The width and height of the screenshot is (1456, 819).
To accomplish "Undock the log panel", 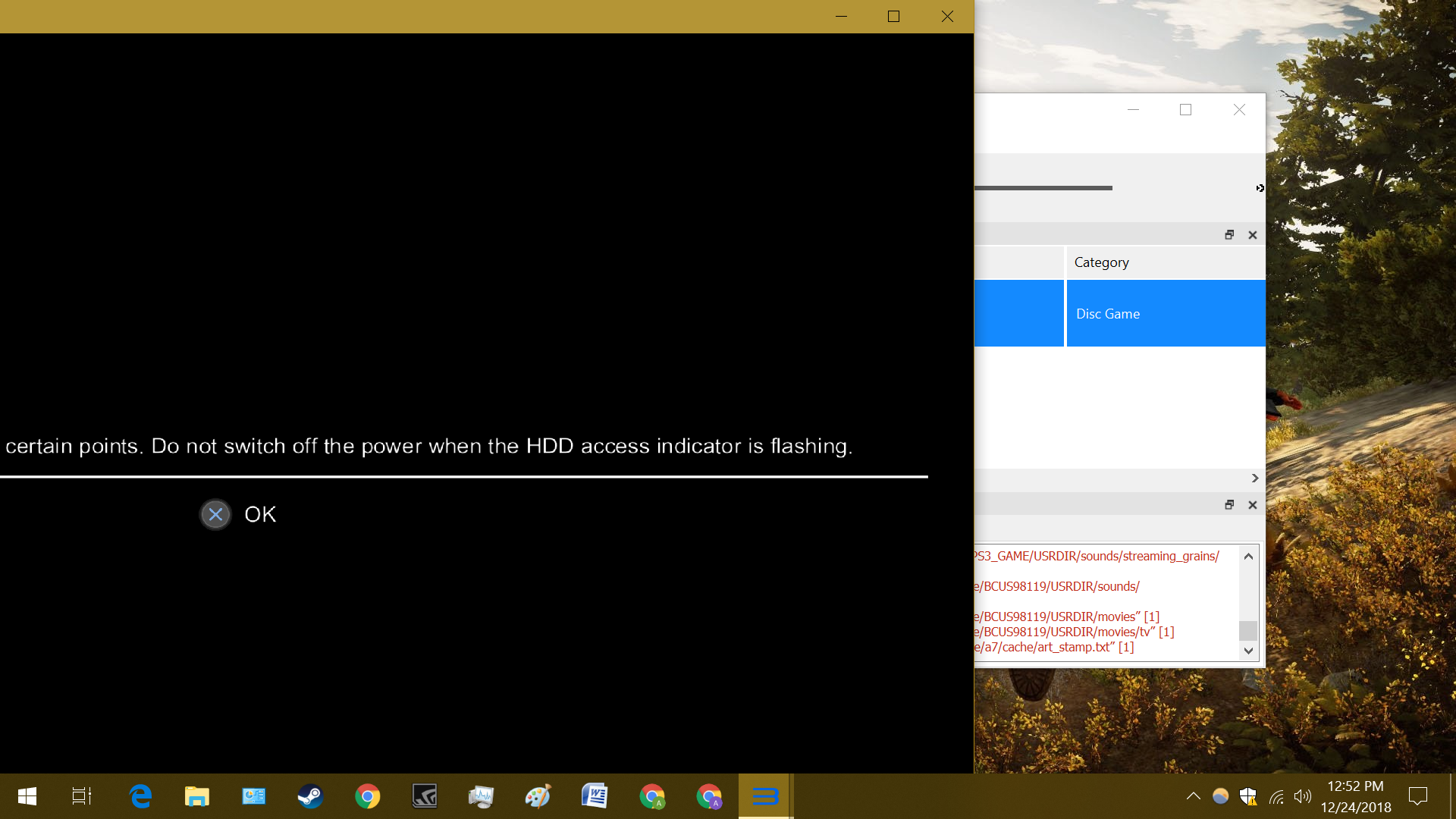I will pos(1229,504).
